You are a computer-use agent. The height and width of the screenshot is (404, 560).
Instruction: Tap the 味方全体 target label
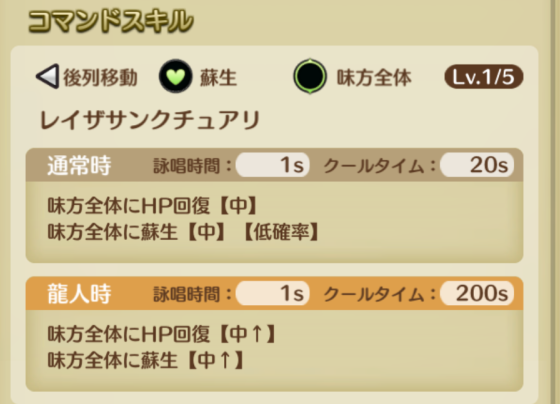(x=374, y=78)
